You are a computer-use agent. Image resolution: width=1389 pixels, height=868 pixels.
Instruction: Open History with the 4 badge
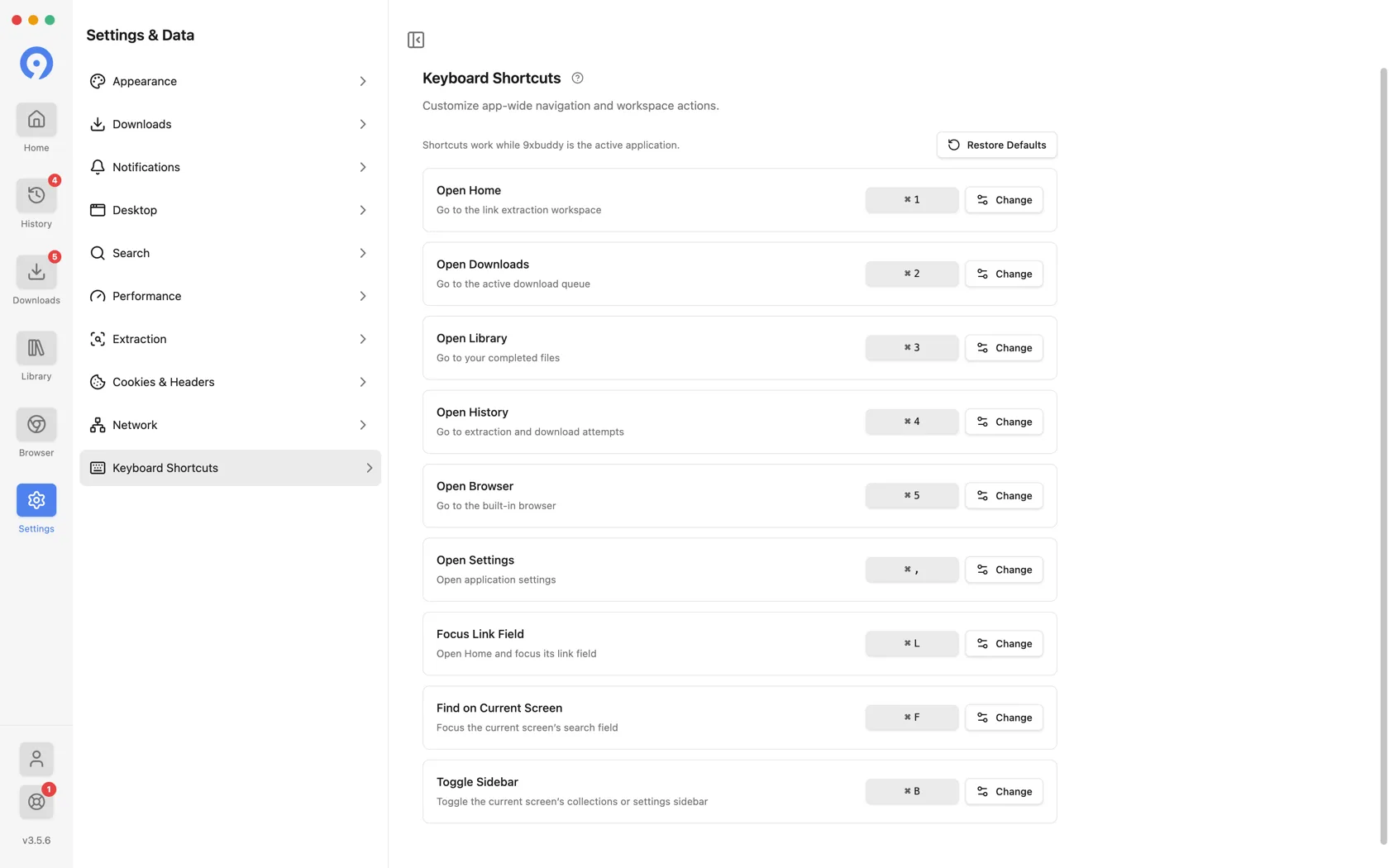(x=36, y=196)
